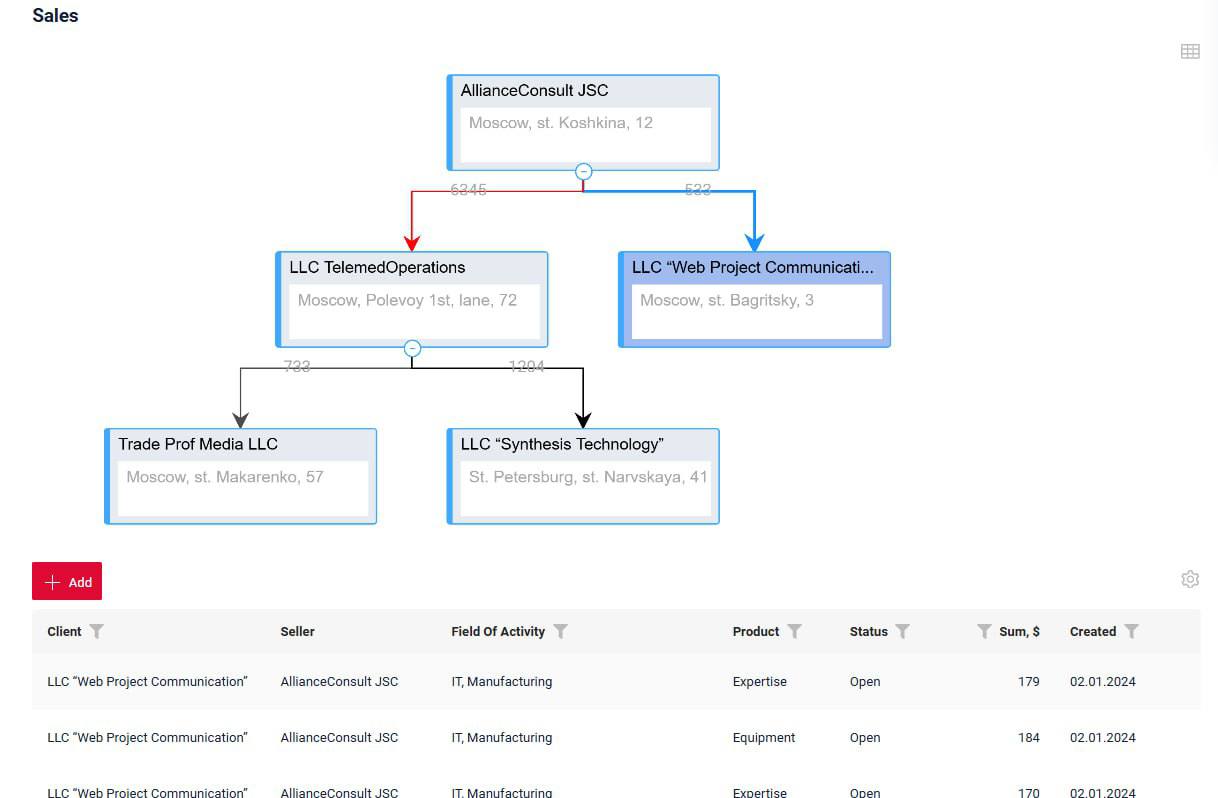Image resolution: width=1218 pixels, height=798 pixels.
Task: Collapse LLC TelemedOperations child nodes
Action: click(x=412, y=349)
